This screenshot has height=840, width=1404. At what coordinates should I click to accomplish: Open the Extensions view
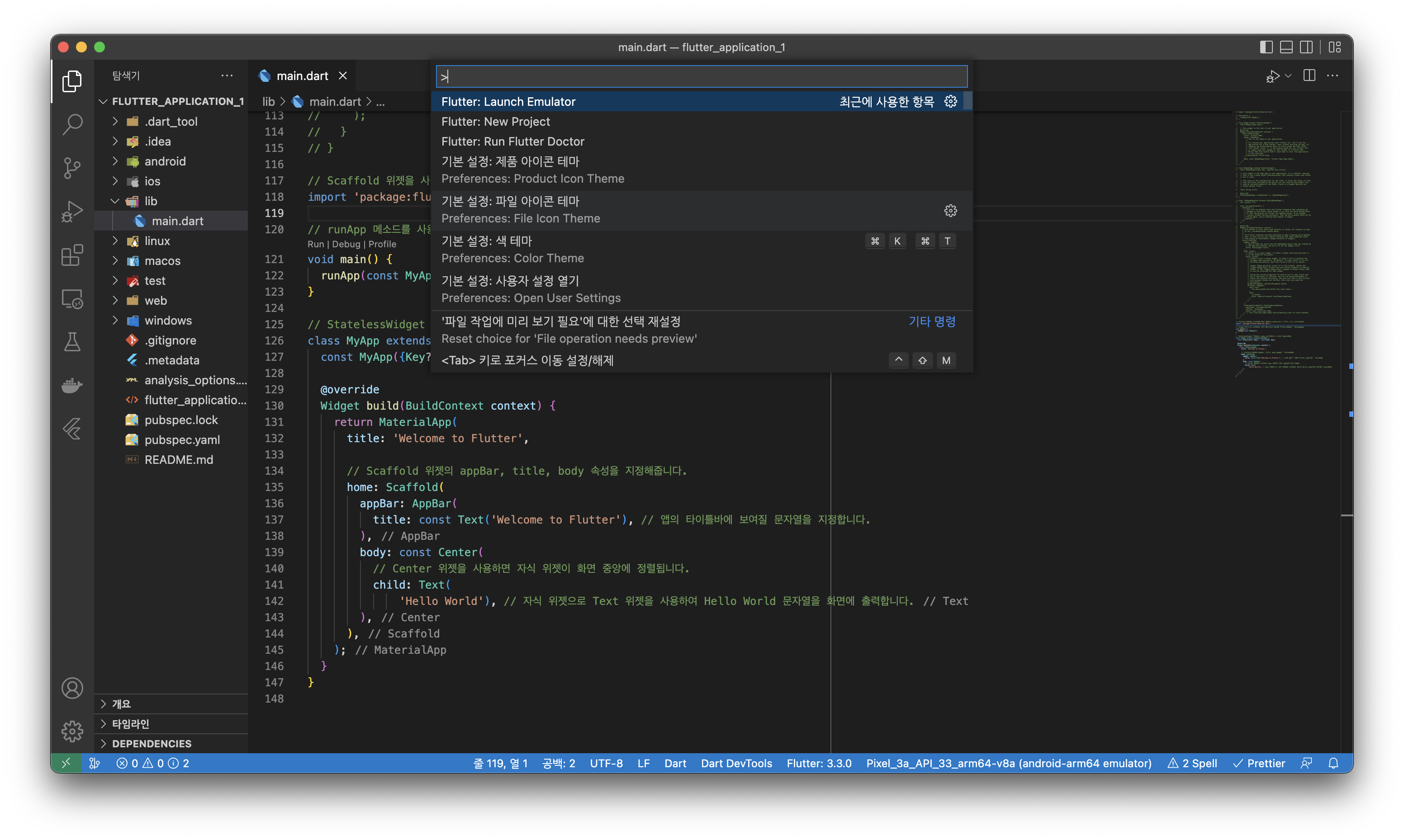[x=72, y=255]
